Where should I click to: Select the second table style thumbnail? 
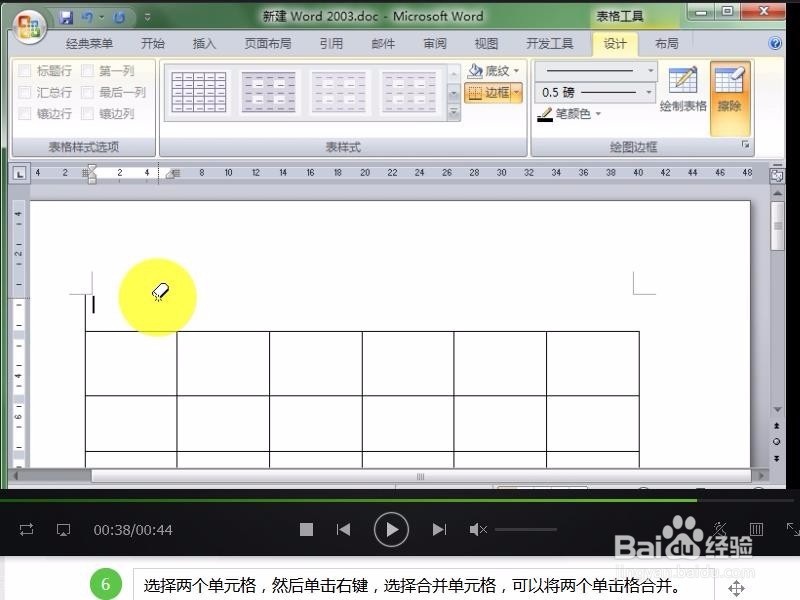[268, 92]
